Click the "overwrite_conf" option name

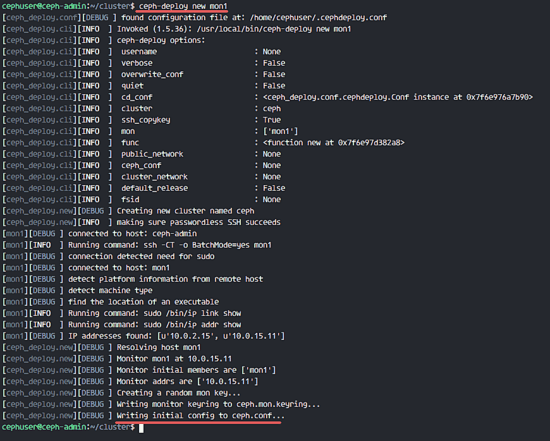pos(152,74)
